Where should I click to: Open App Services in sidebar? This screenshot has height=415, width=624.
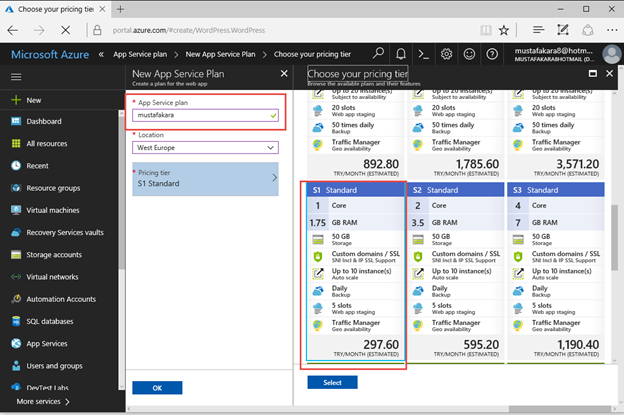(47, 344)
